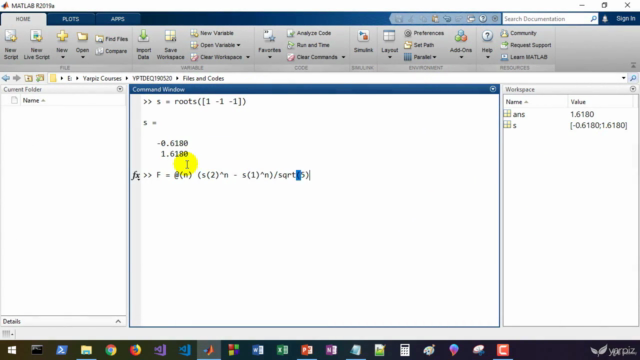Switch to the PLOTS tab
The width and height of the screenshot is (640, 360).
click(x=71, y=19)
